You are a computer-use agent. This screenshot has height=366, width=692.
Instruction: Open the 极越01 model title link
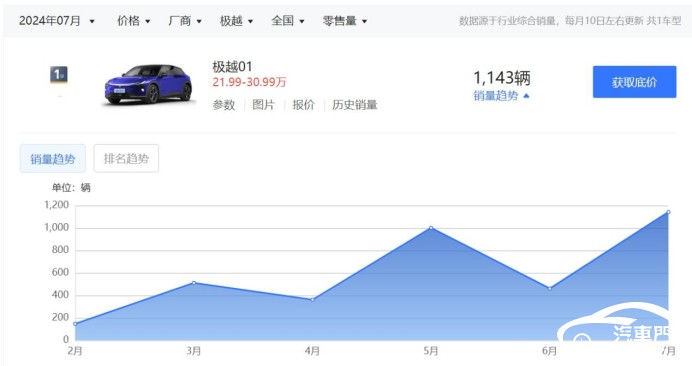tap(232, 67)
